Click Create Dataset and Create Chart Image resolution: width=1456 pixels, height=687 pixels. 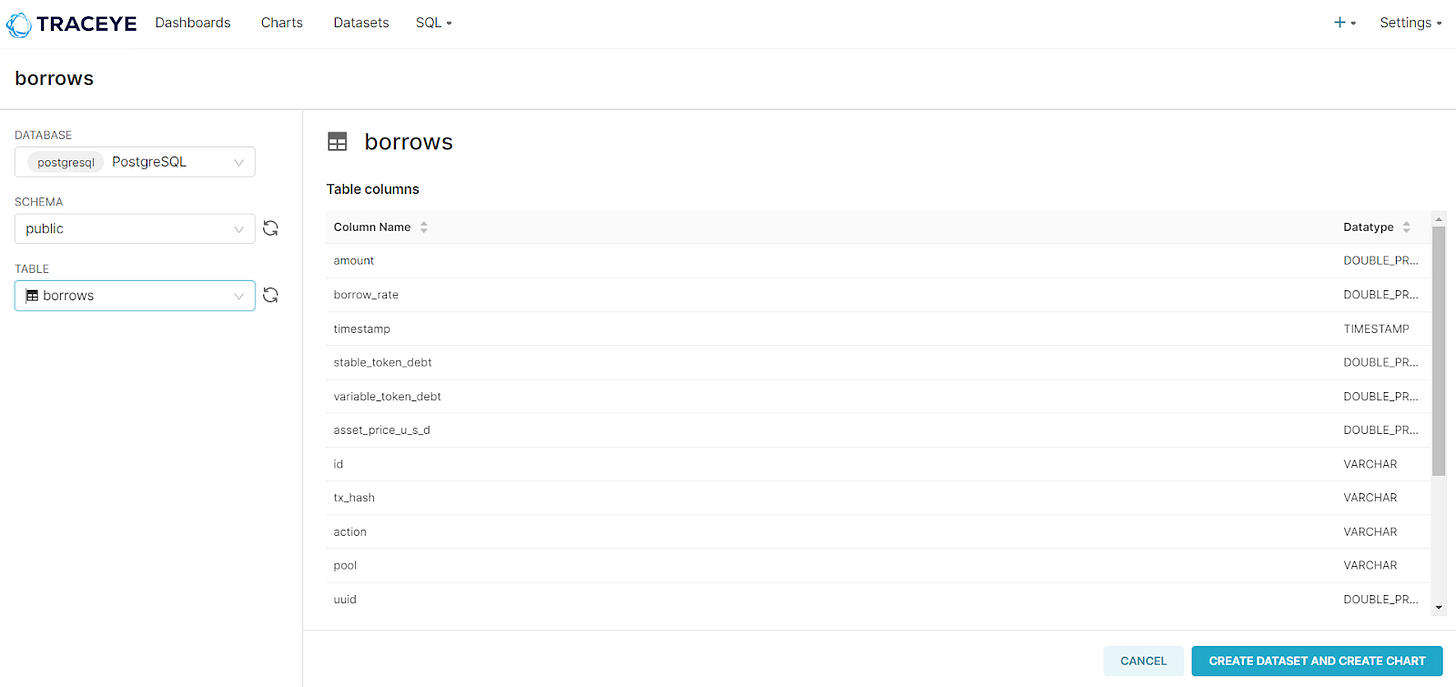point(1317,661)
